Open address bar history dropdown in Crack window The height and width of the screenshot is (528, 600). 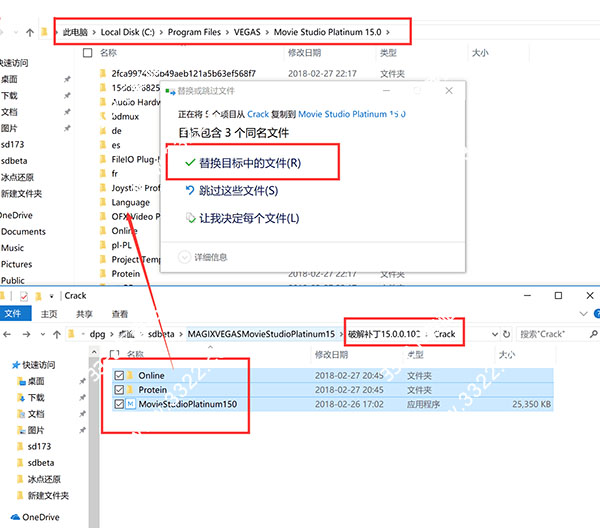click(494, 334)
